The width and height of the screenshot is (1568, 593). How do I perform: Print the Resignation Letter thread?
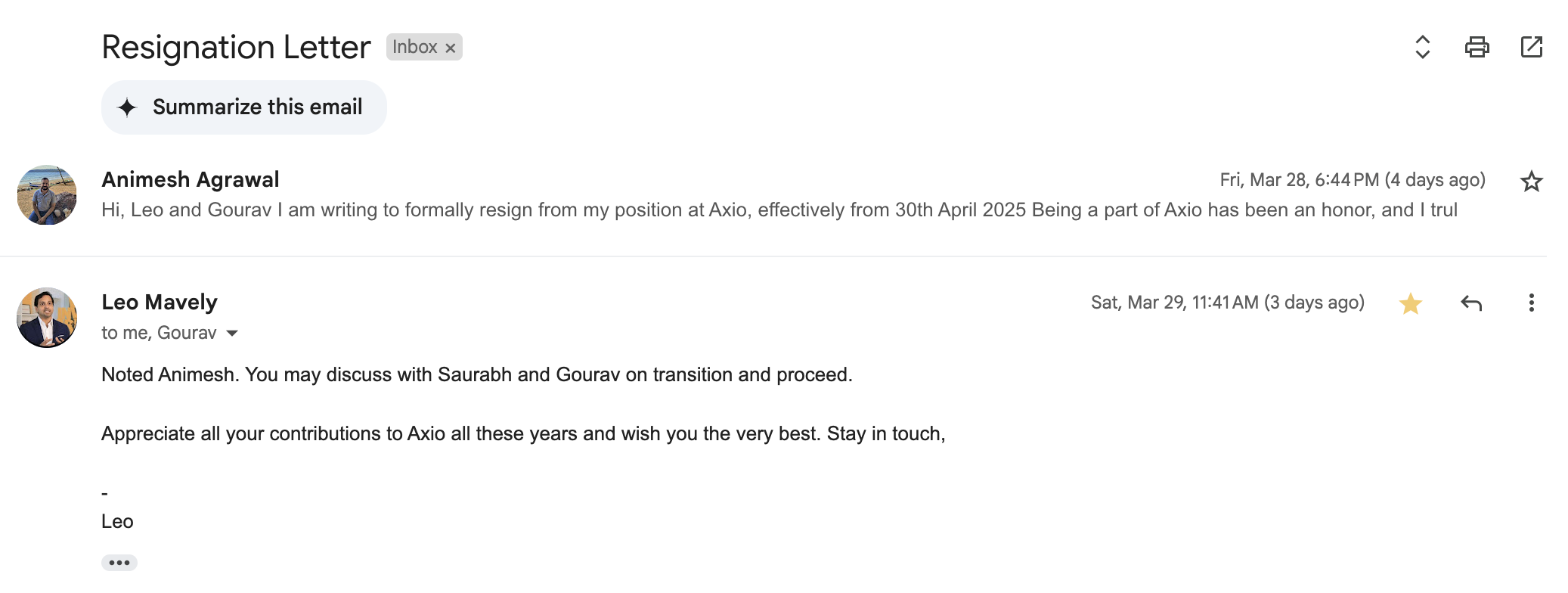pos(1477,47)
